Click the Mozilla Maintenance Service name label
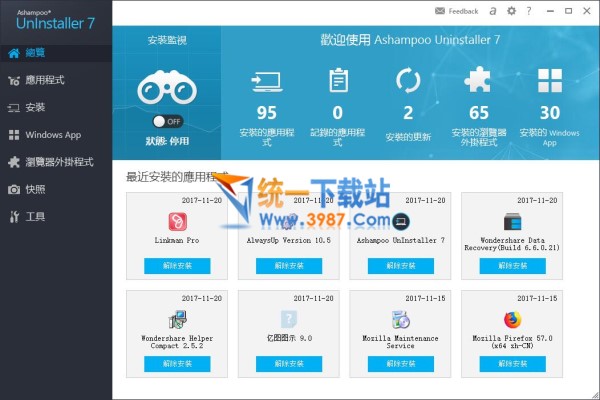Image resolution: width=600 pixels, height=400 pixels. click(400, 342)
